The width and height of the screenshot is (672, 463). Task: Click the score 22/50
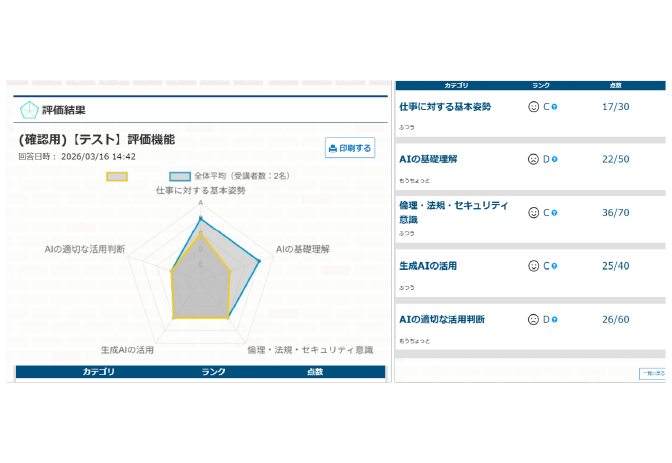615,159
